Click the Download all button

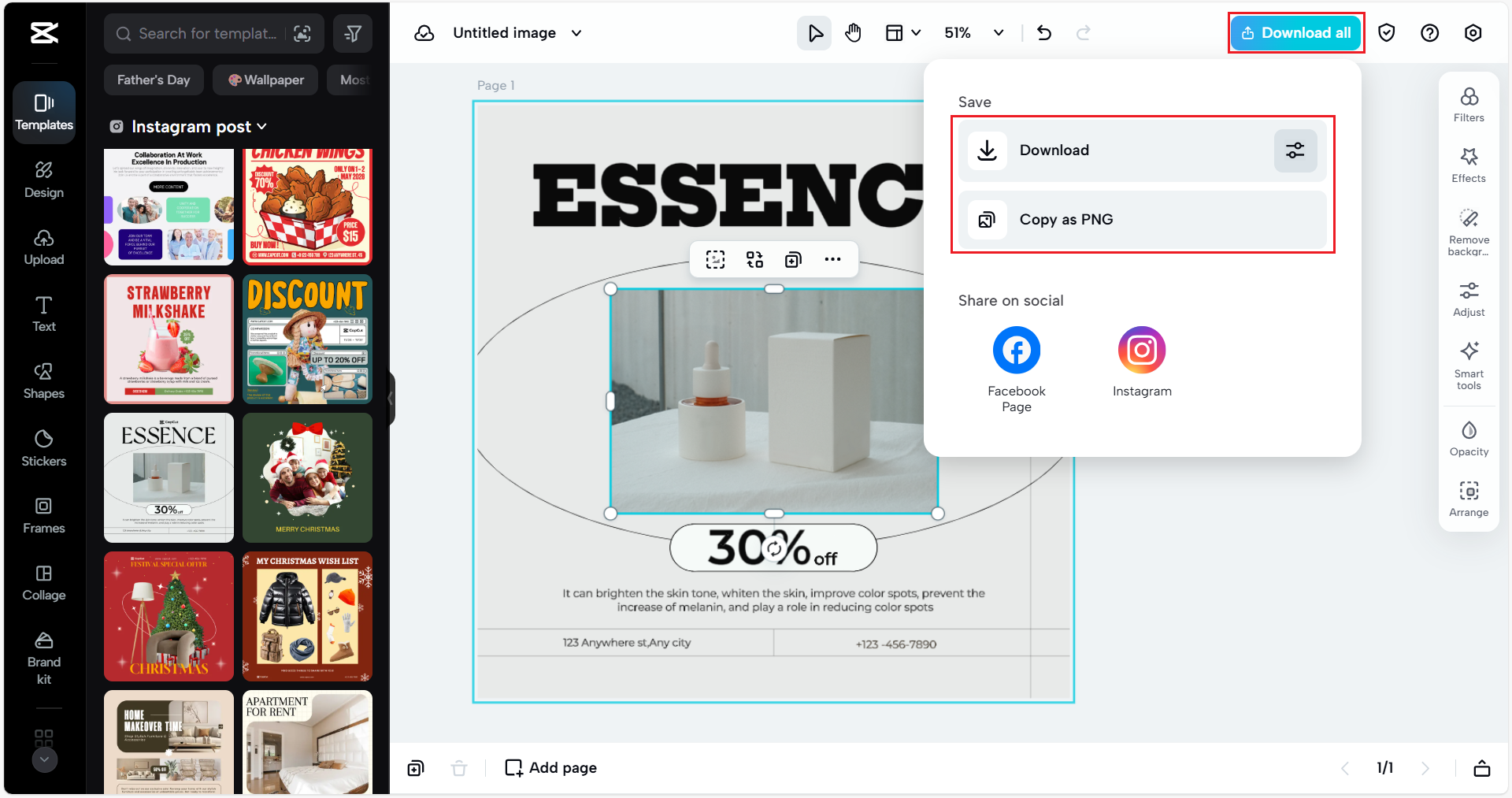click(1295, 33)
